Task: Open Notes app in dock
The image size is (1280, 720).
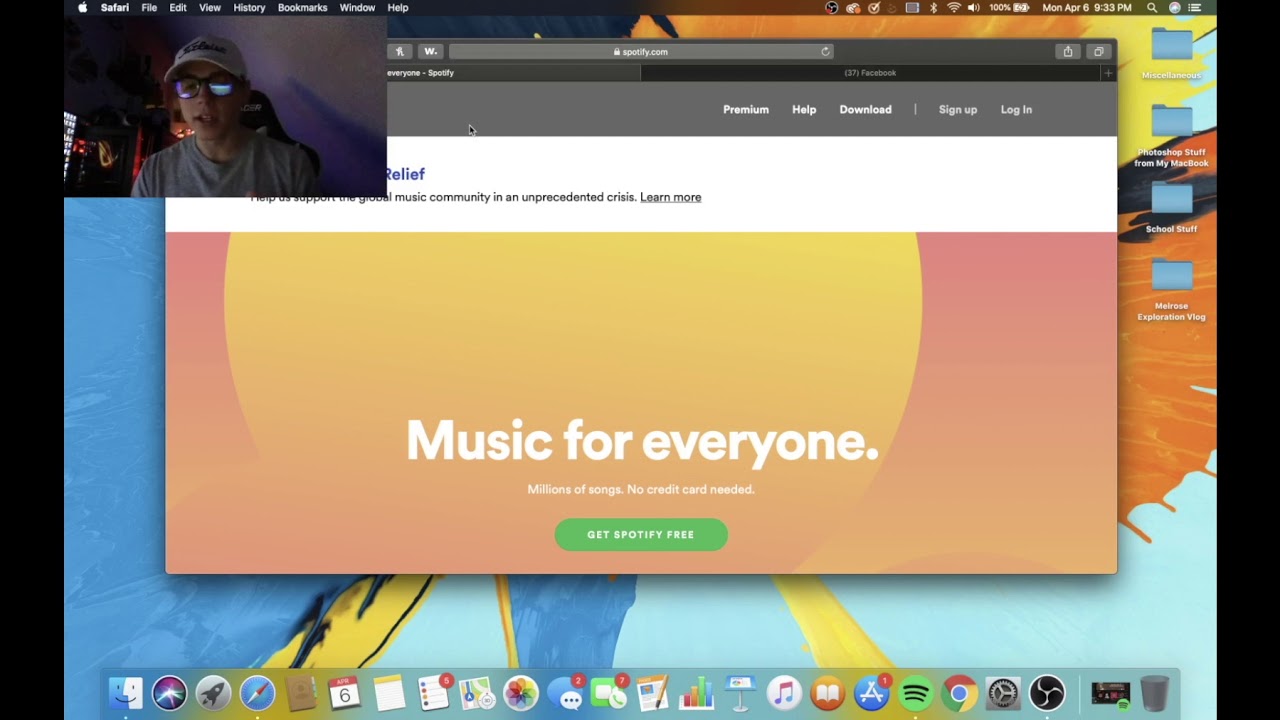Action: pos(389,693)
